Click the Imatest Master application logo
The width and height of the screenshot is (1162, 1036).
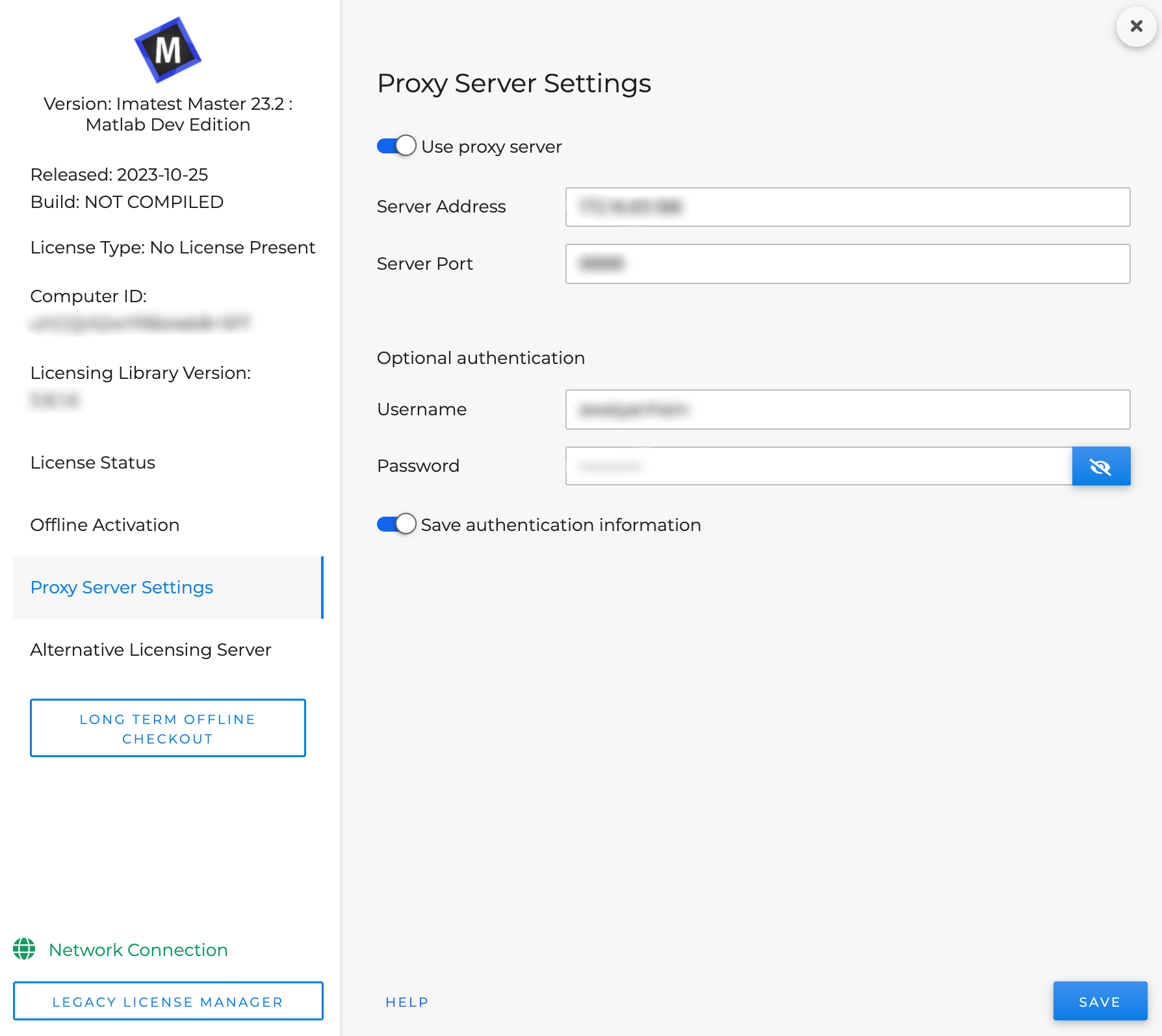pos(167,52)
